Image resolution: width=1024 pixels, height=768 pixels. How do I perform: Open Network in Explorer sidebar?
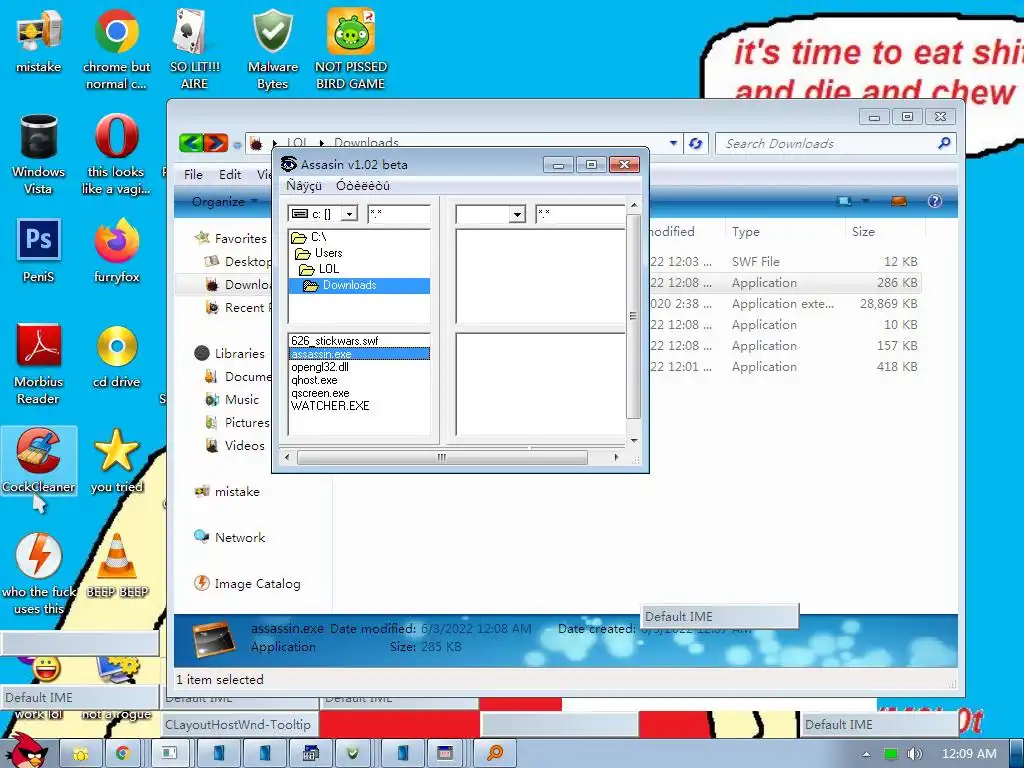(230, 537)
